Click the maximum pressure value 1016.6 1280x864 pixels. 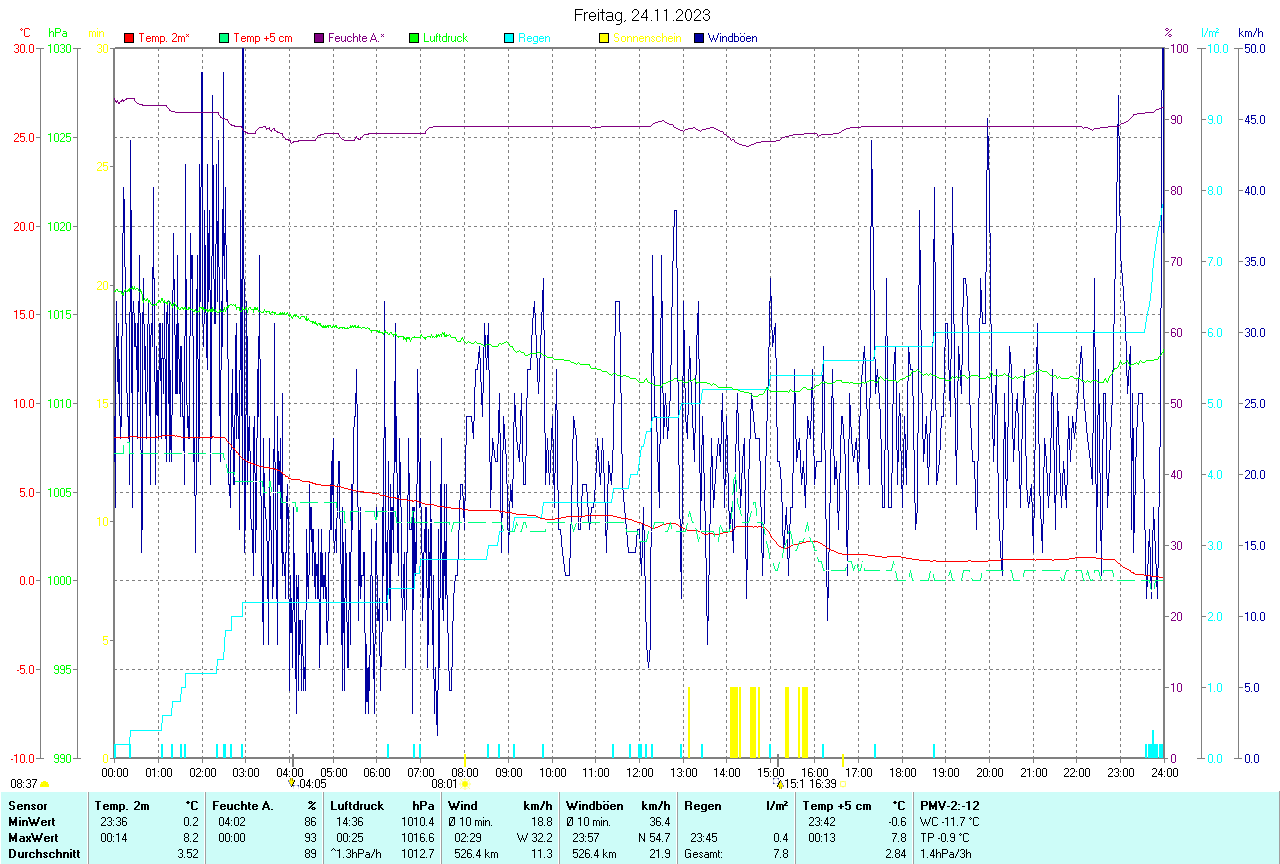click(418, 838)
